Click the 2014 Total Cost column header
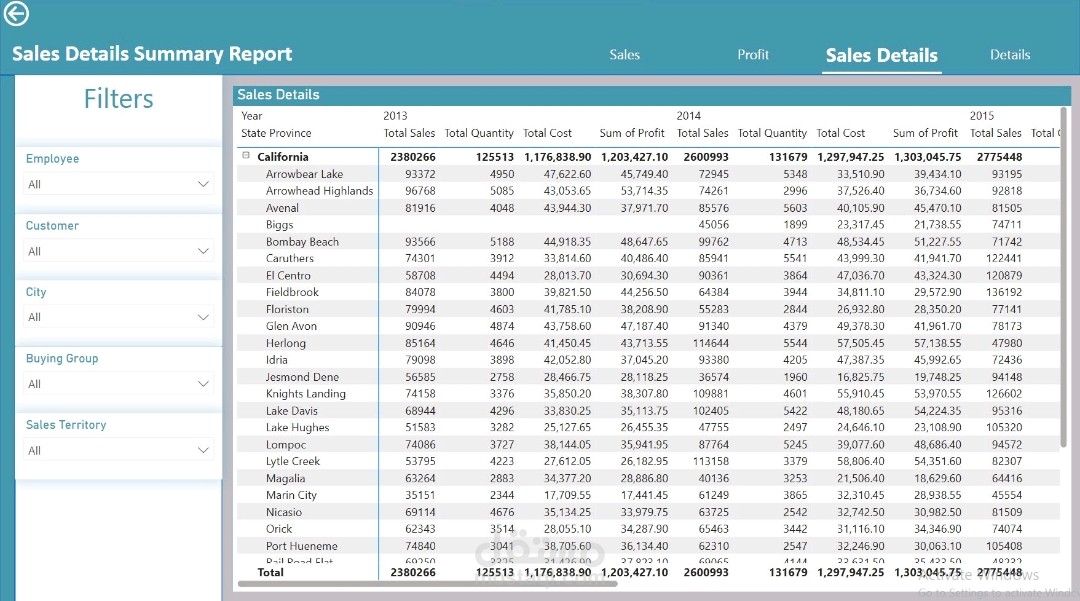The height and width of the screenshot is (601, 1080). point(840,133)
